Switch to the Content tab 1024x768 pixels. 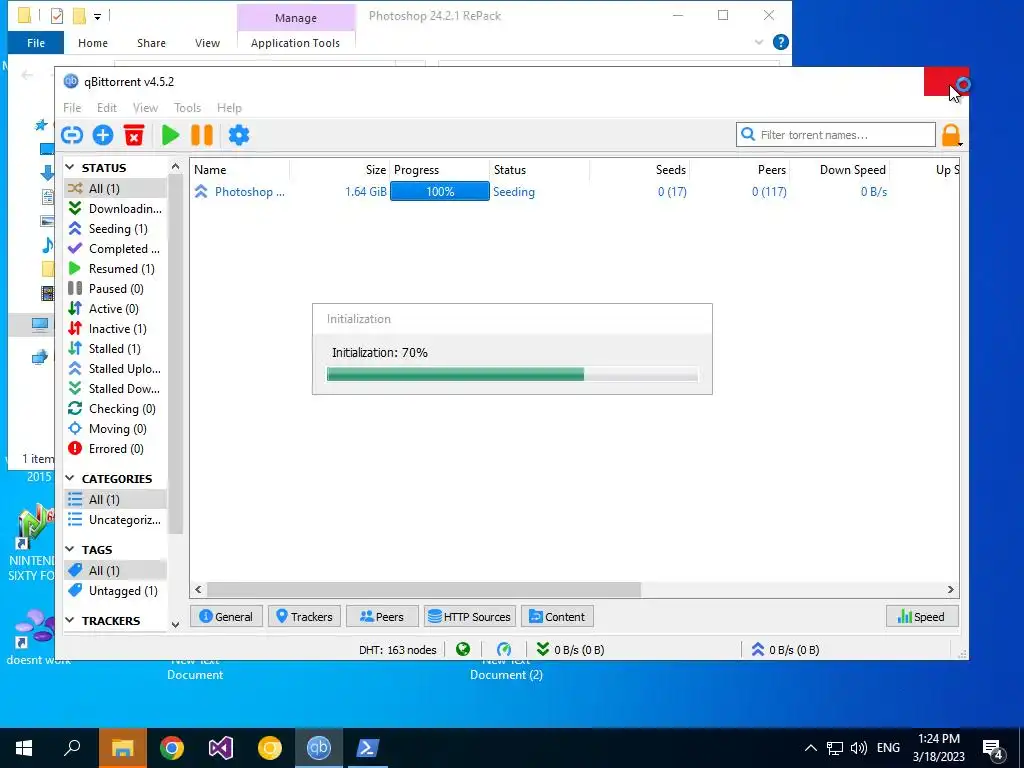coord(558,616)
